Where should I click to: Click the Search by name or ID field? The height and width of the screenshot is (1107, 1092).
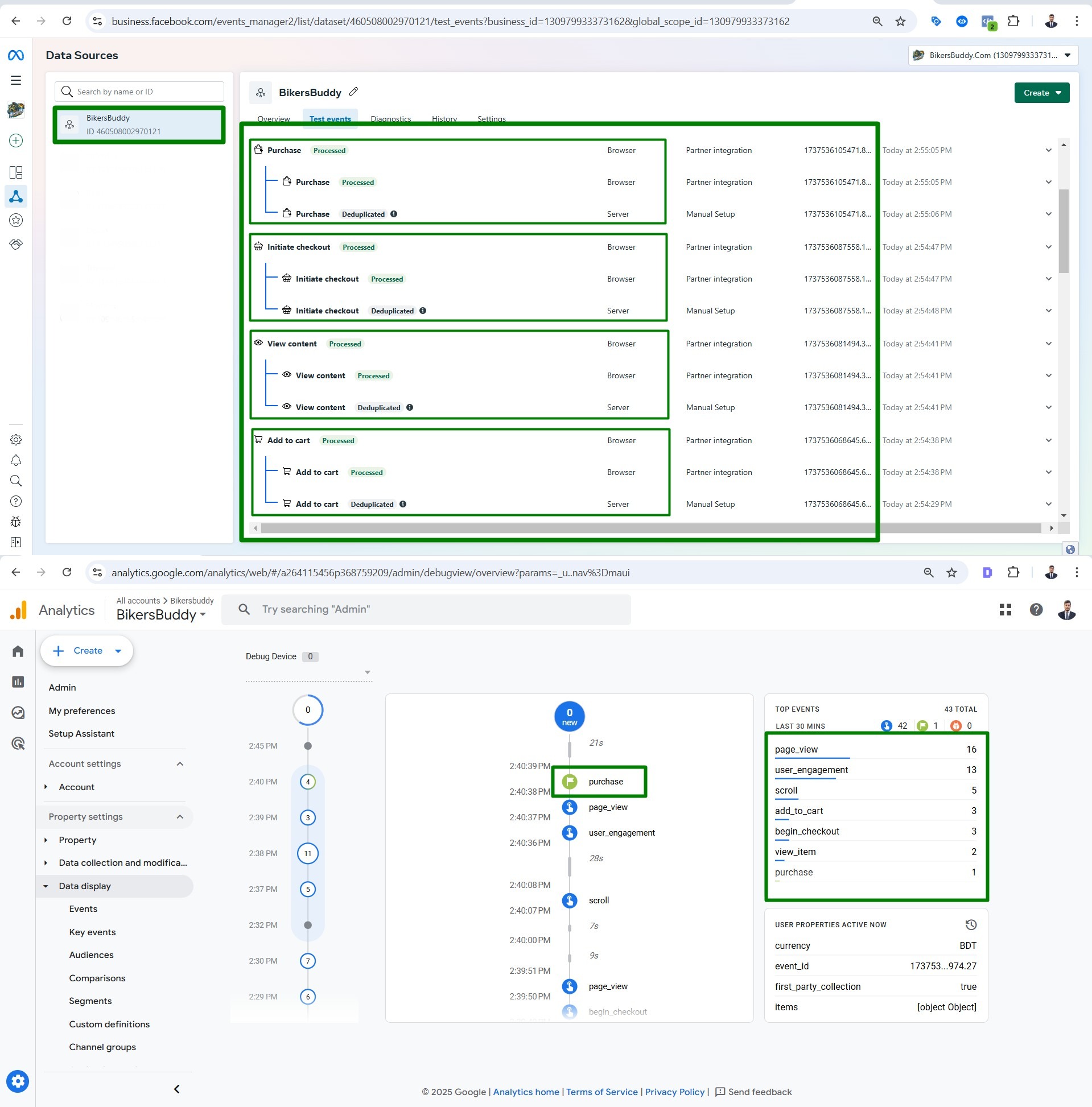(139, 92)
